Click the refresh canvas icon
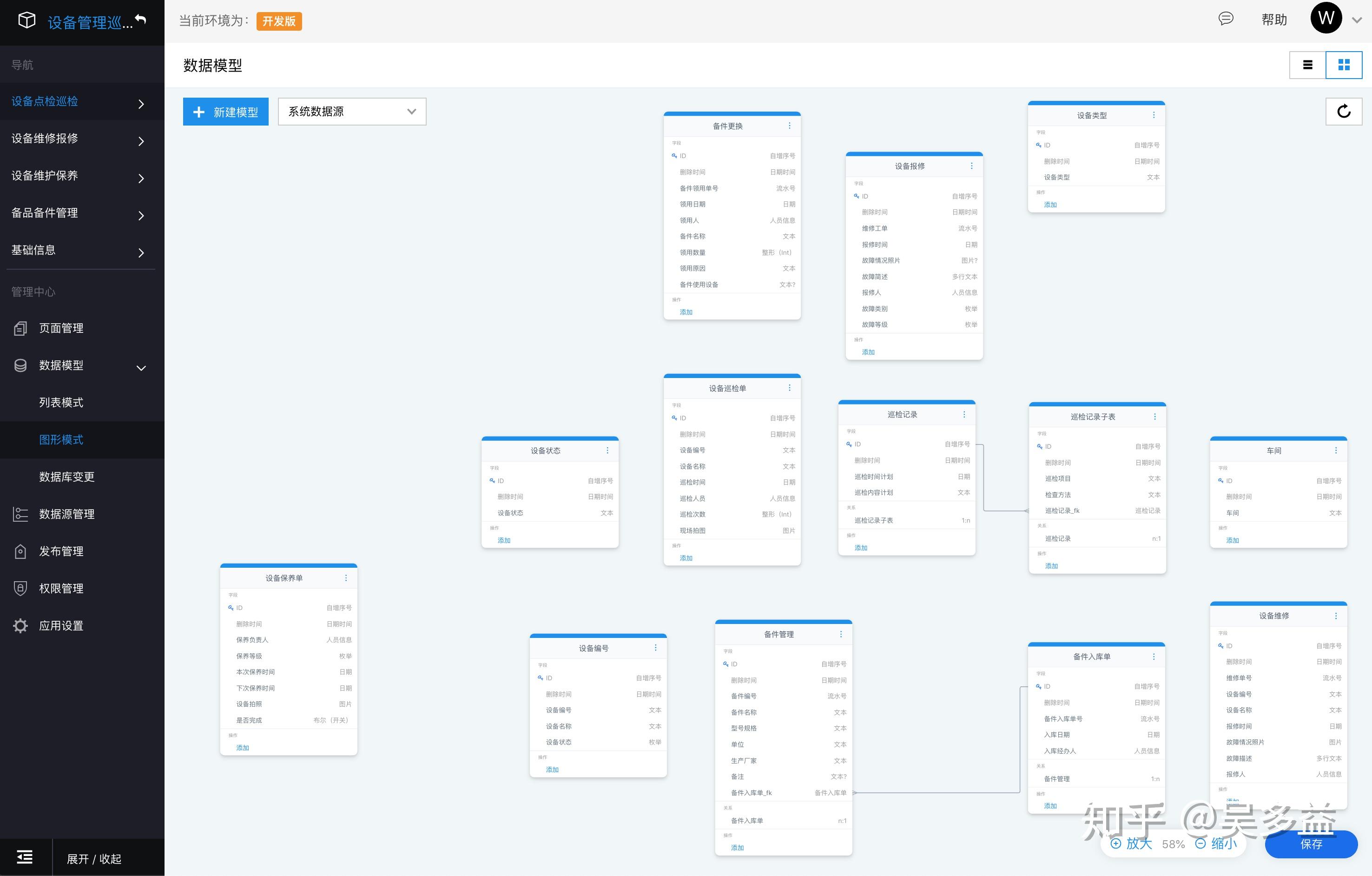This screenshot has height=876, width=1372. tap(1344, 111)
